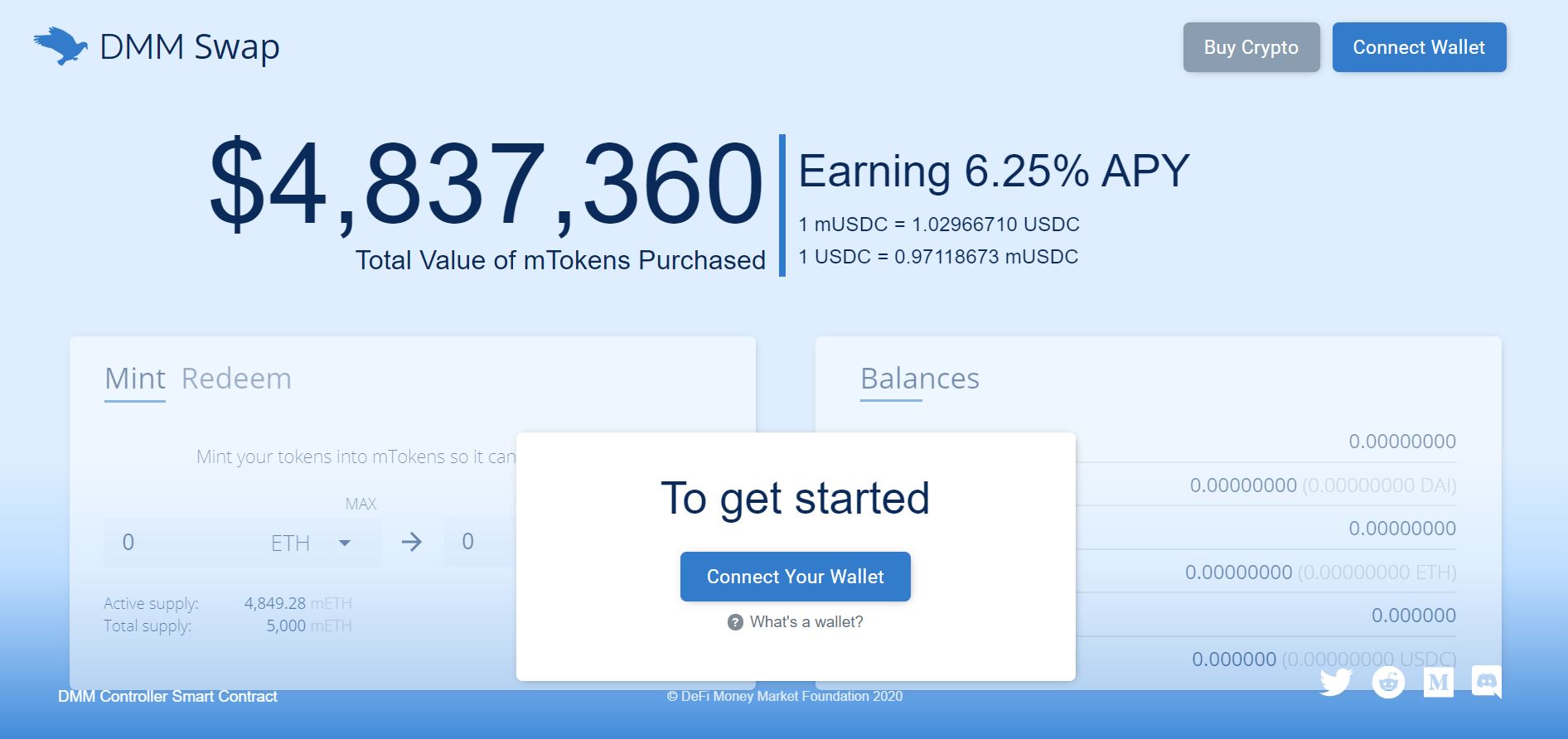
Task: Click the mToken output amount field
Action: click(479, 542)
